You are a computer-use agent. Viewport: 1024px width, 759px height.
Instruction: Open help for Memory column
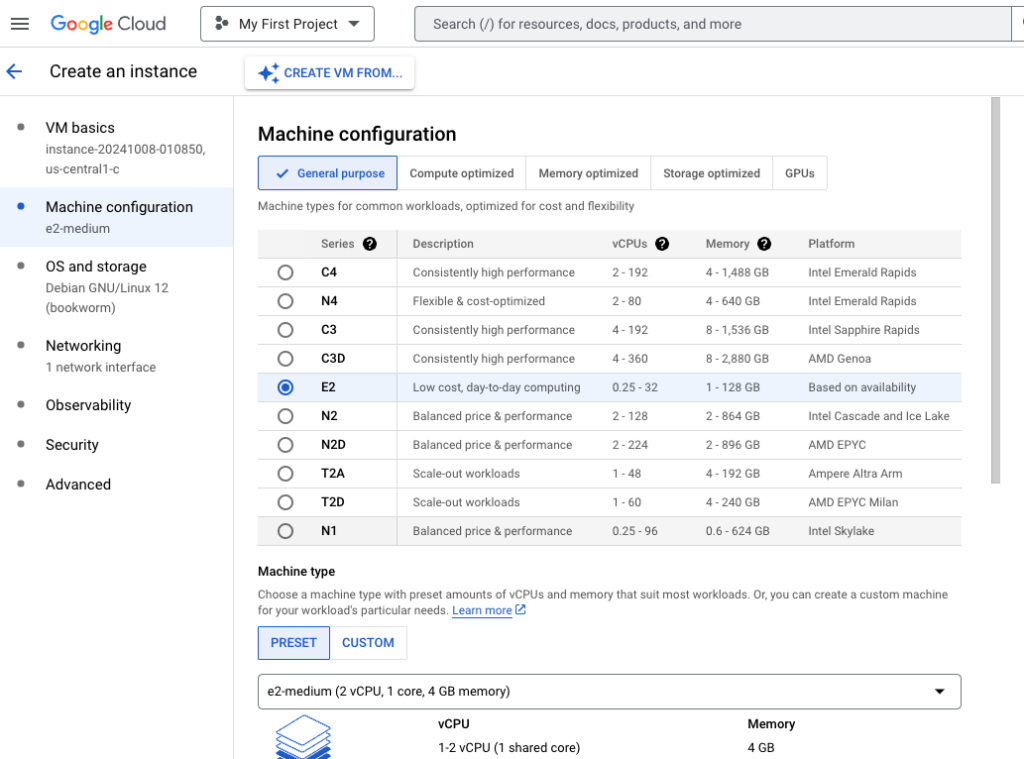[764, 244]
